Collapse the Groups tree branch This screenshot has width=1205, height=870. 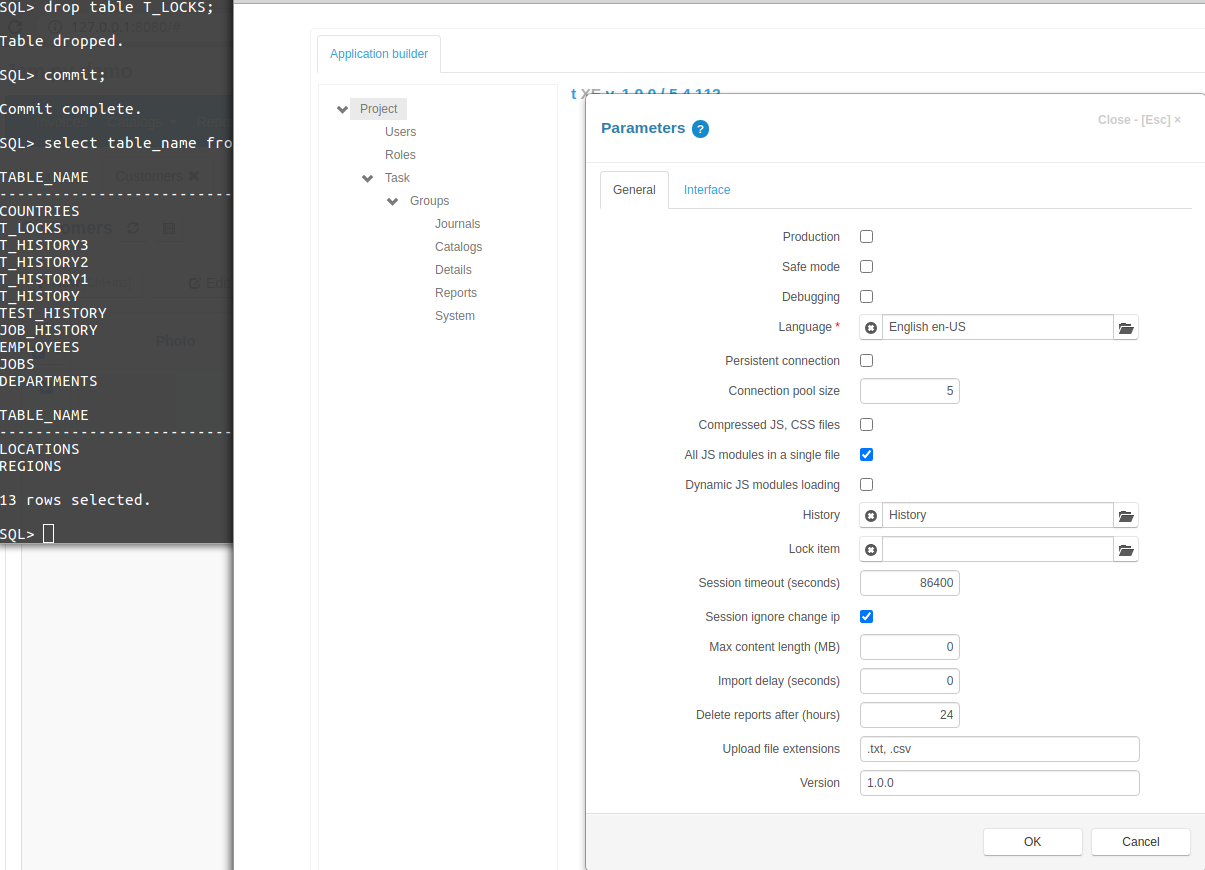click(392, 200)
